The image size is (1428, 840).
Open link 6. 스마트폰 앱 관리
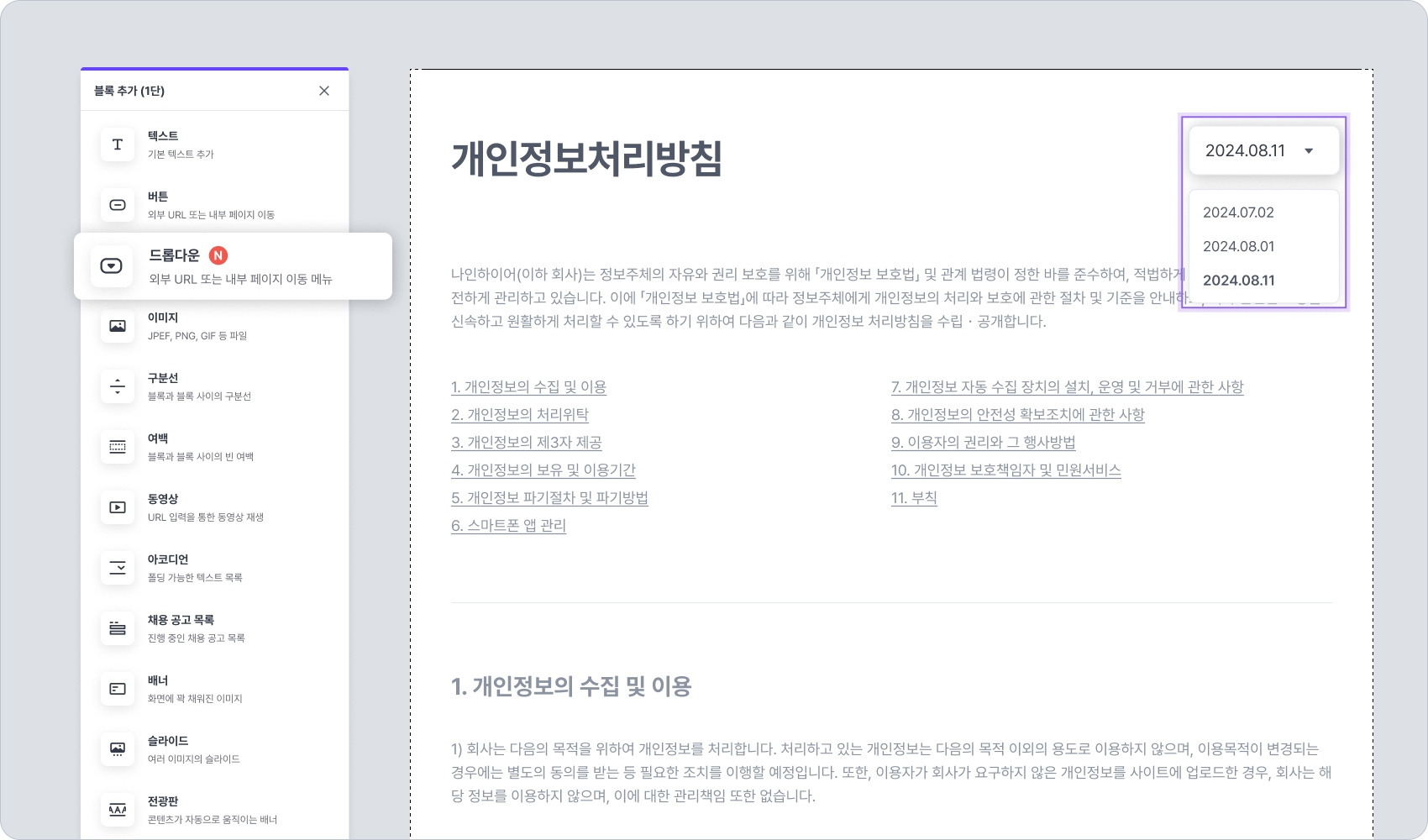pyautogui.click(x=508, y=526)
